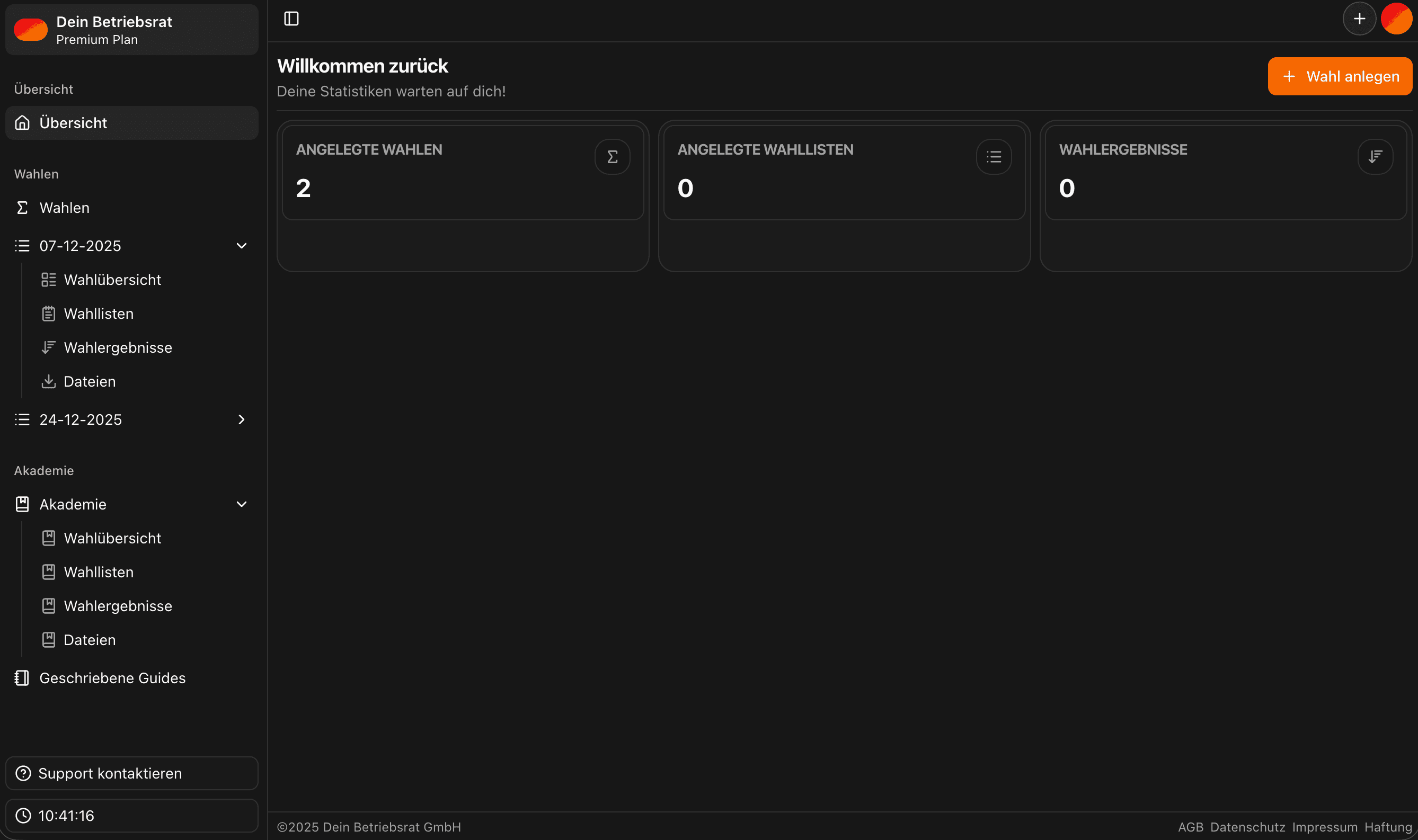Open Wahlergebnisse under 07-12-2025
This screenshot has height=840, width=1418.
[118, 347]
